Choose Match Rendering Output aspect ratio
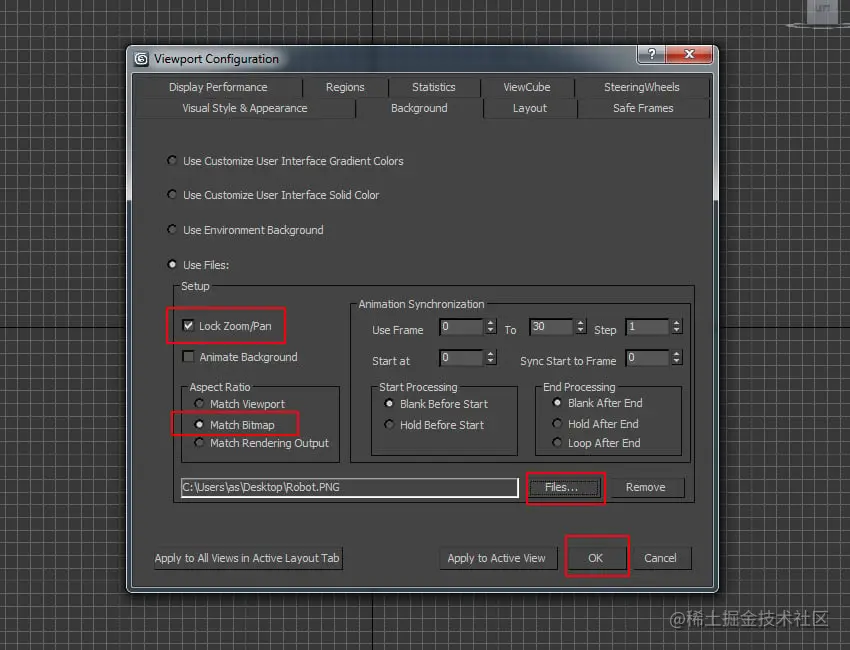Screen dimensions: 850x650 click(199, 443)
